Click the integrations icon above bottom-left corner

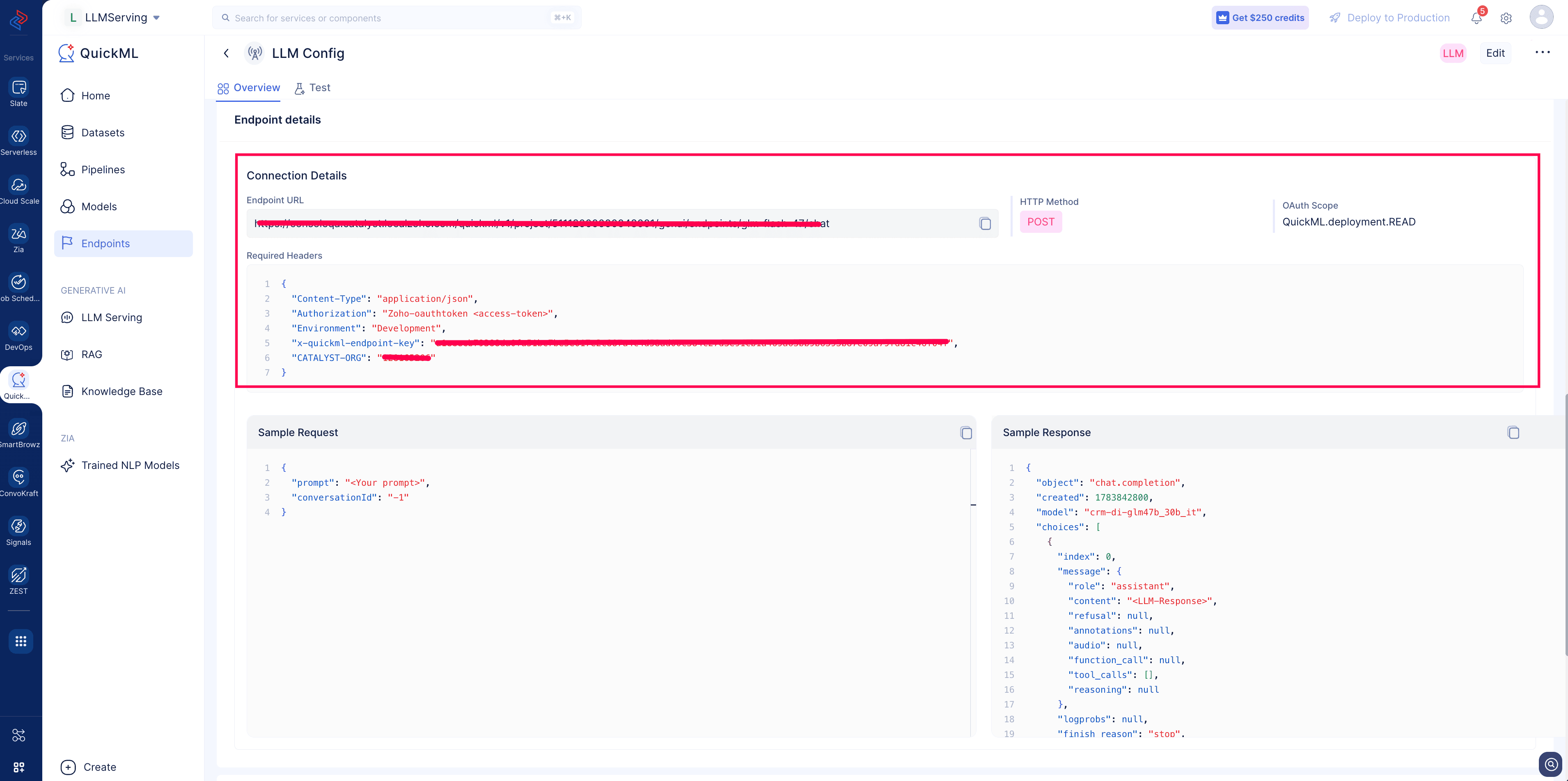pyautogui.click(x=19, y=735)
